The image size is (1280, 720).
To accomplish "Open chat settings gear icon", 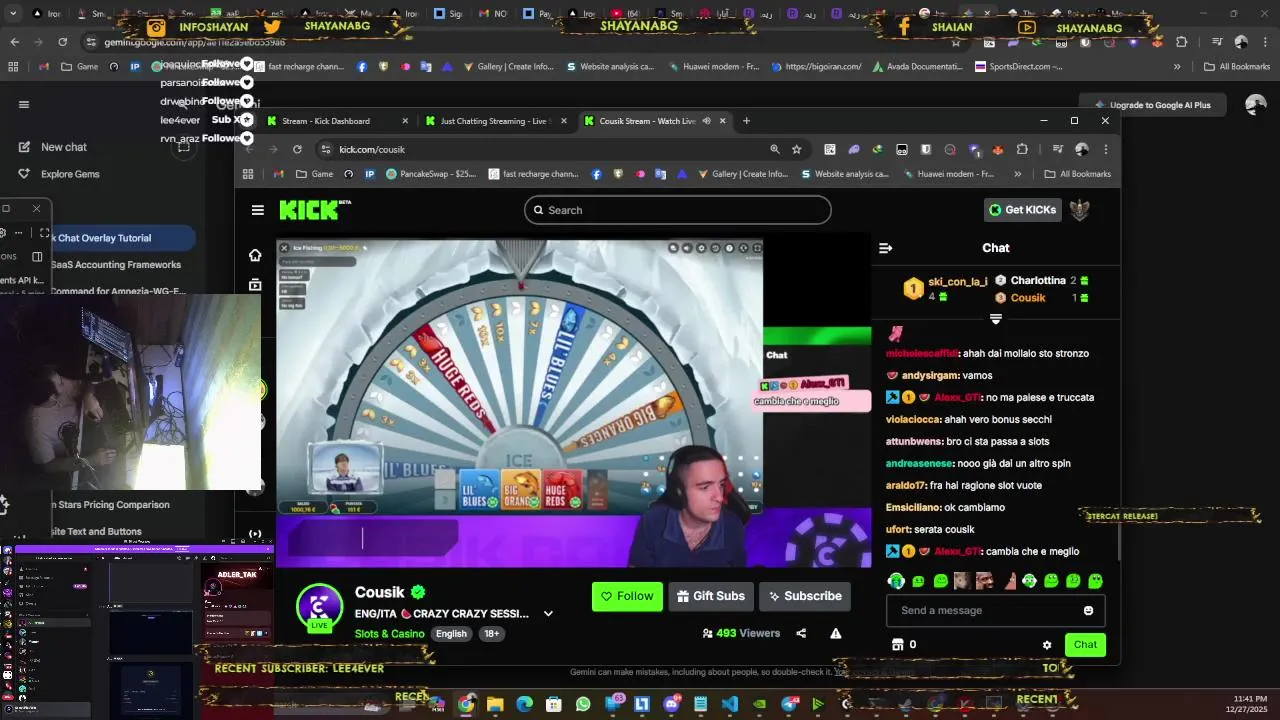I will 1047,645.
